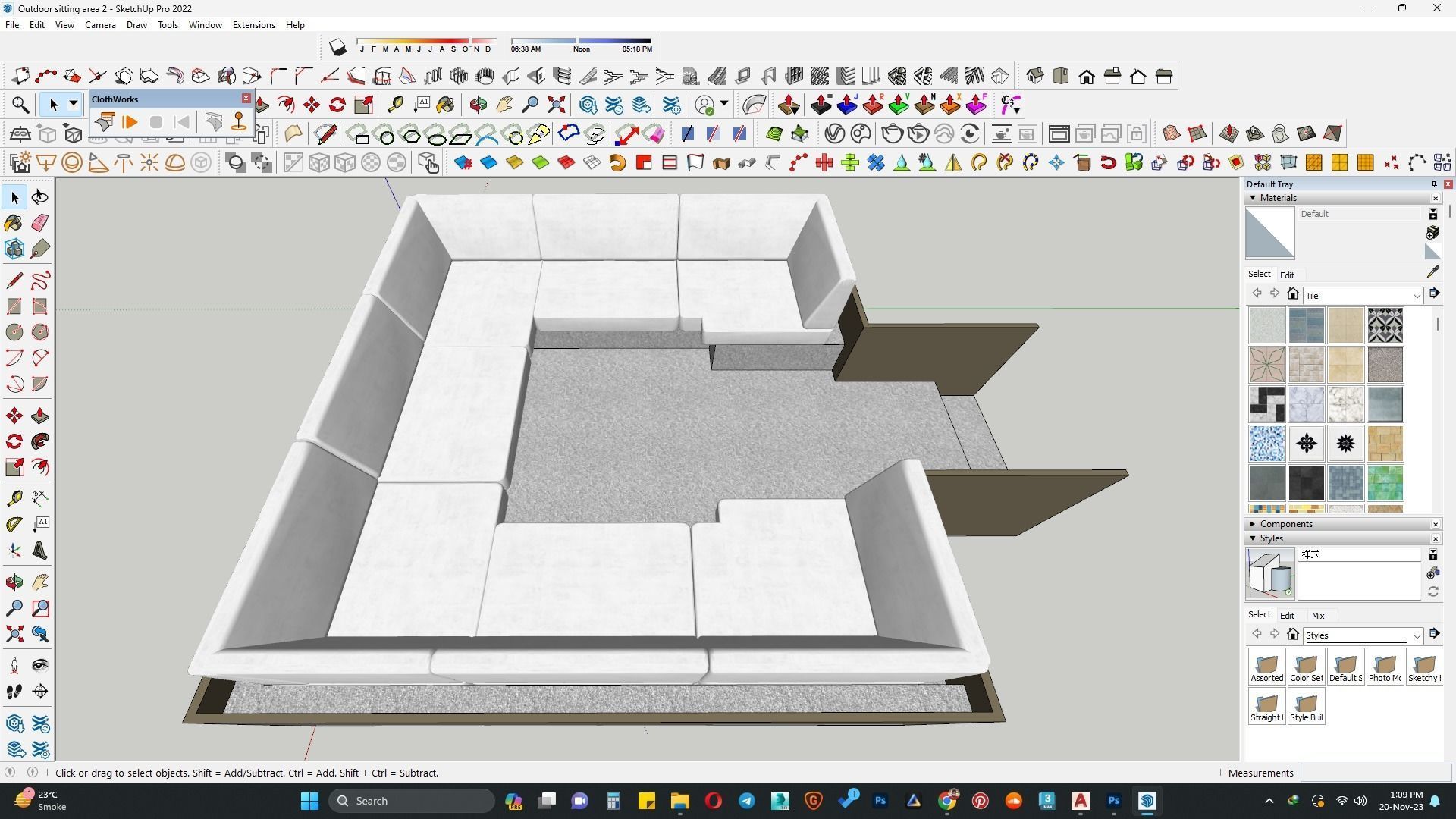
Task: Open the File menu
Action: [x=12, y=25]
